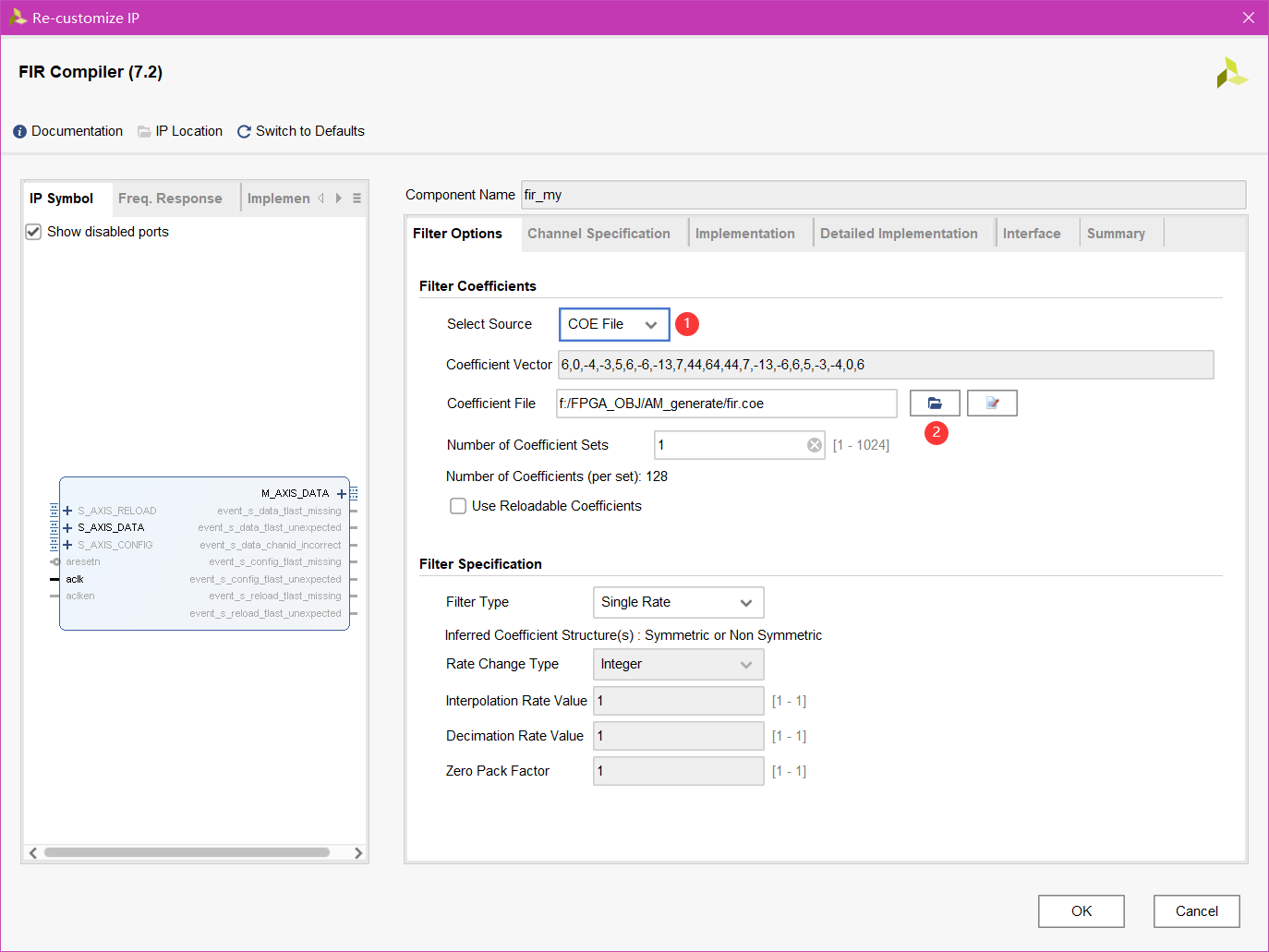The image size is (1269, 952).
Task: Click the Decimation Rate Value field
Action: (x=679, y=736)
